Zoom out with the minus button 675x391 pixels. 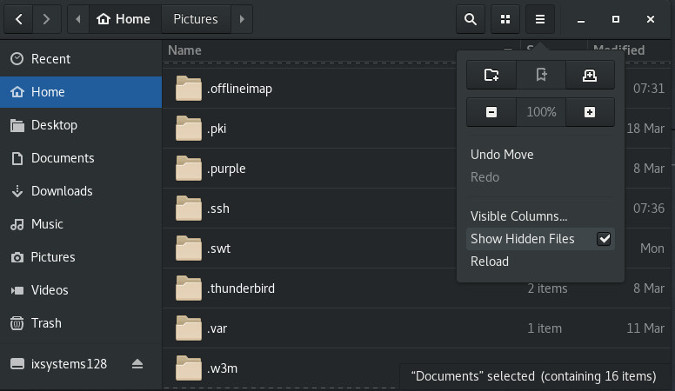coord(491,112)
